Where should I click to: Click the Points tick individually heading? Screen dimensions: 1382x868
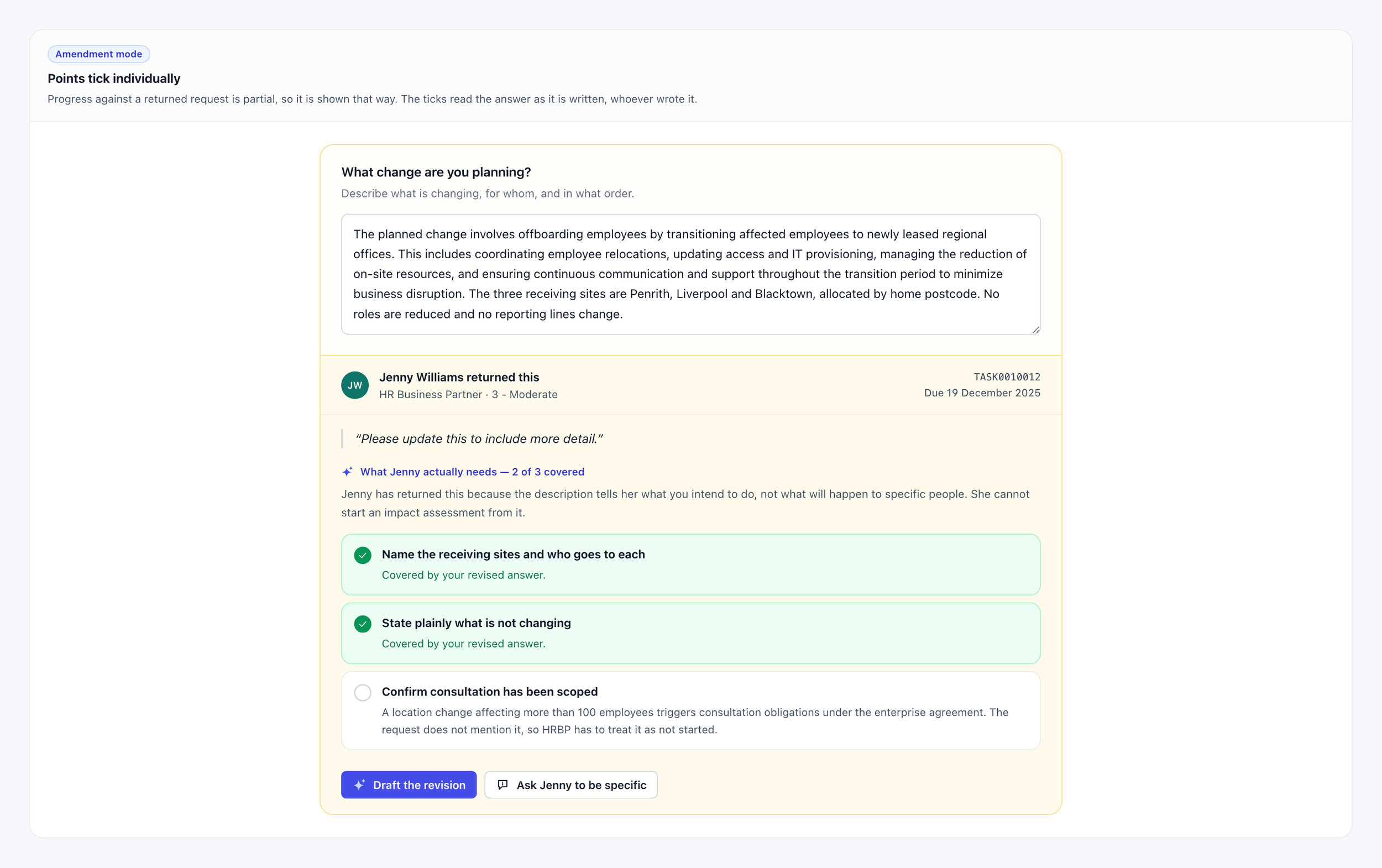tap(114, 79)
